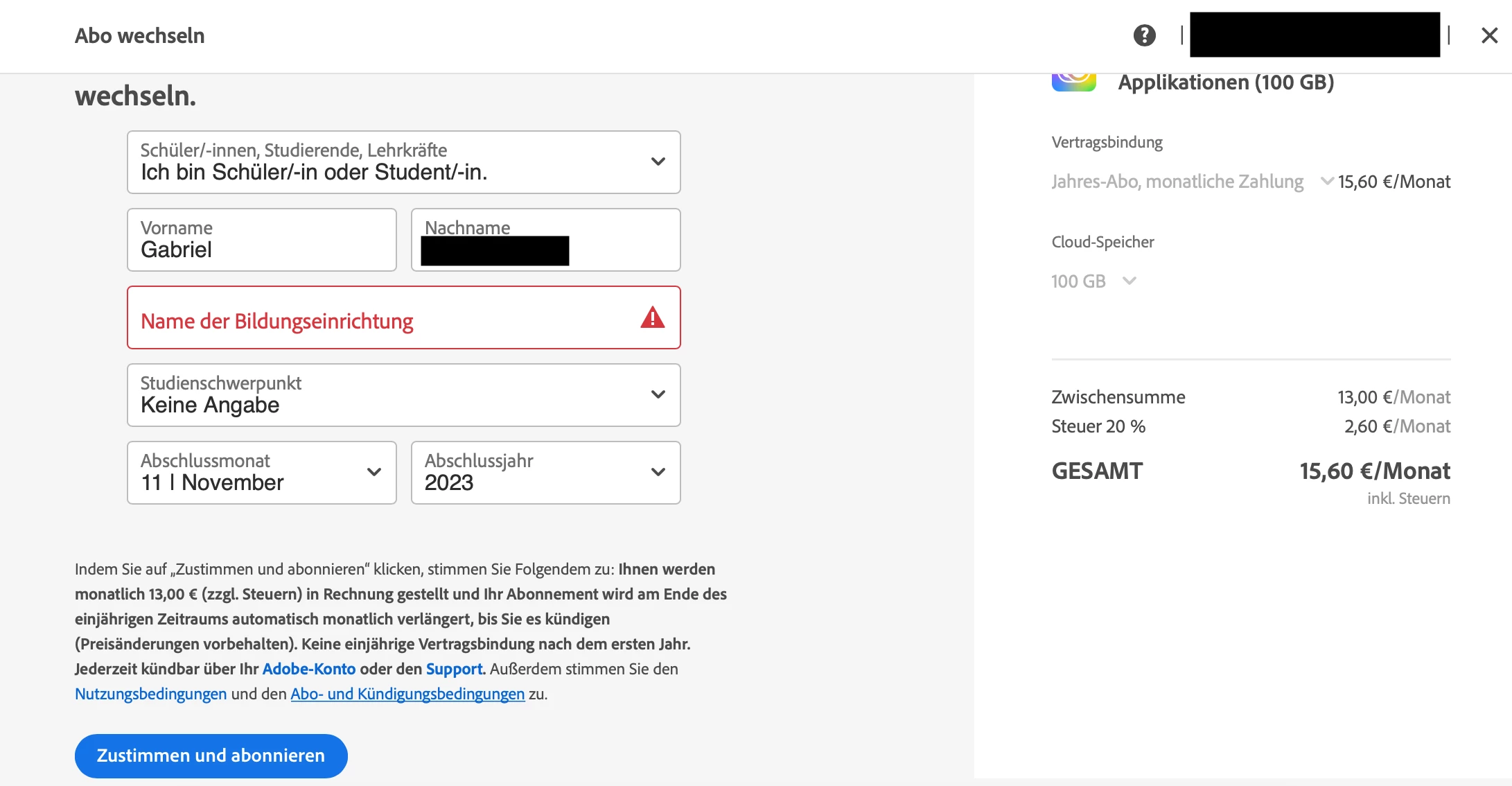This screenshot has height=786, width=1512.
Task: Click the Creative Cloud app icon
Action: (x=1073, y=82)
